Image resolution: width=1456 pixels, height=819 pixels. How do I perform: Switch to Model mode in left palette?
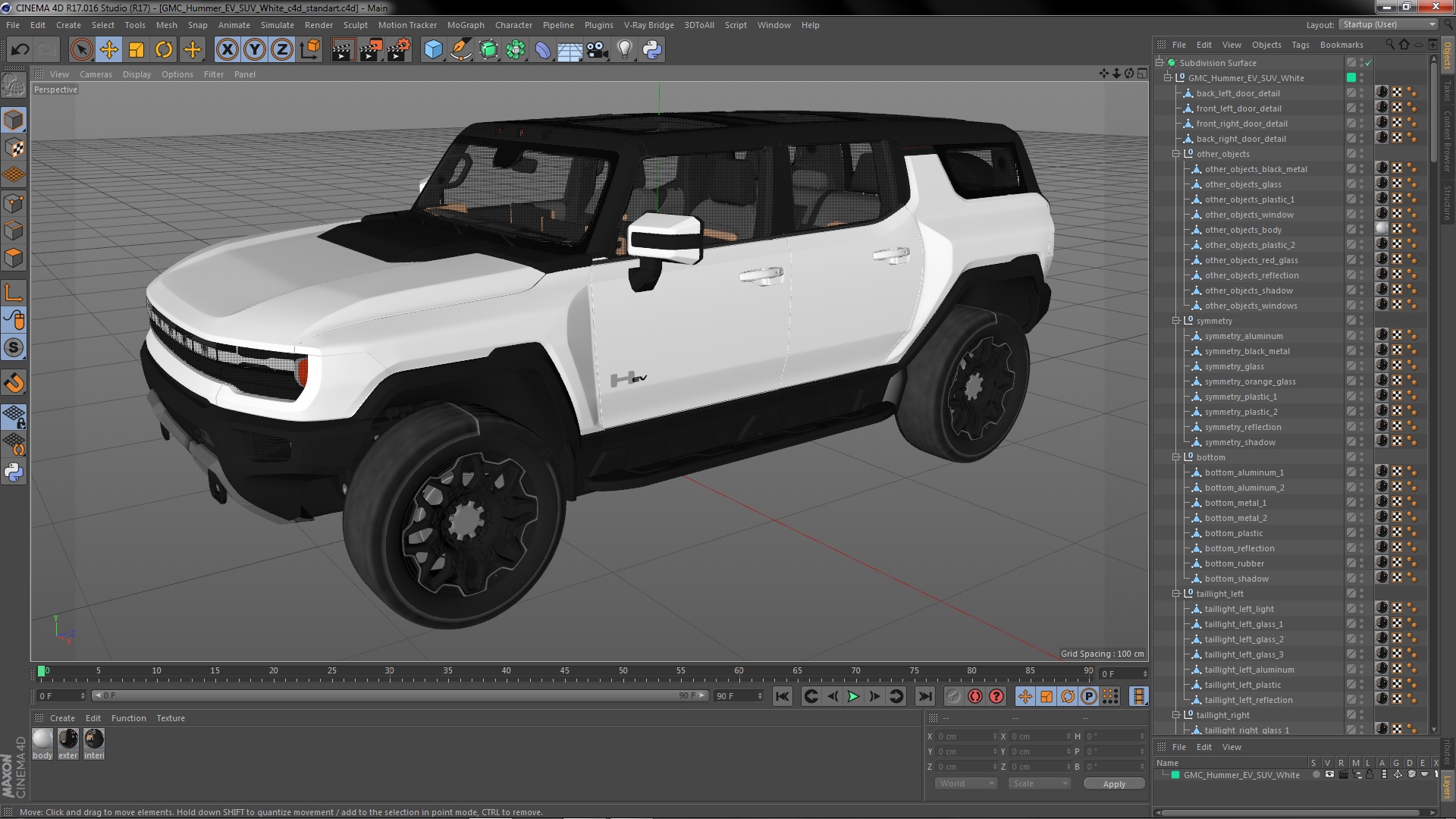coord(14,121)
